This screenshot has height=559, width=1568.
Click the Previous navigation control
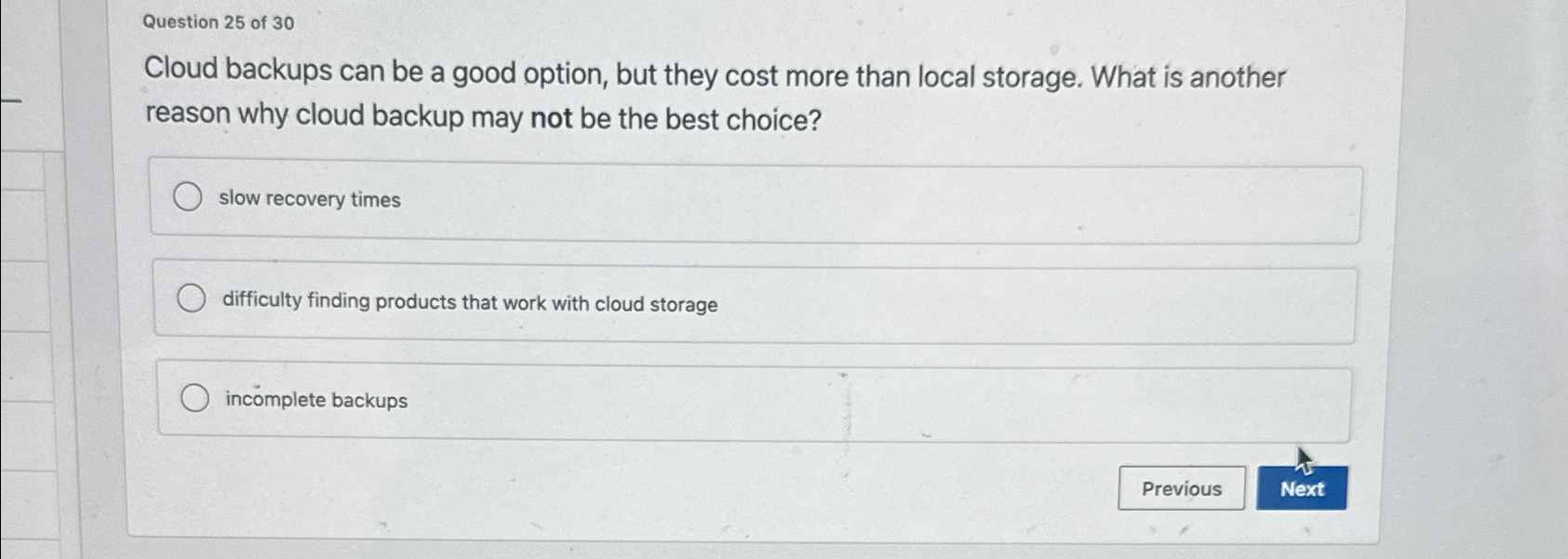click(1182, 488)
